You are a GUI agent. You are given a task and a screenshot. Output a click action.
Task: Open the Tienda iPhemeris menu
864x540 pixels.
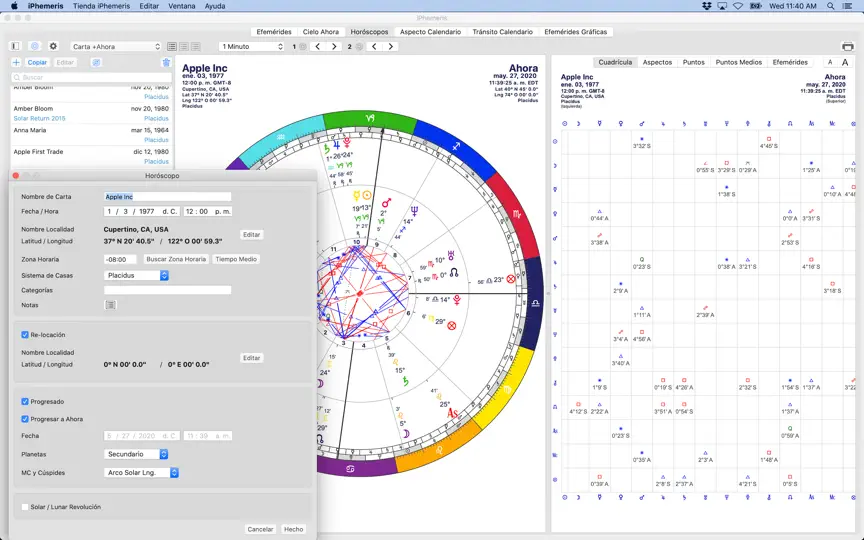tap(101, 6)
